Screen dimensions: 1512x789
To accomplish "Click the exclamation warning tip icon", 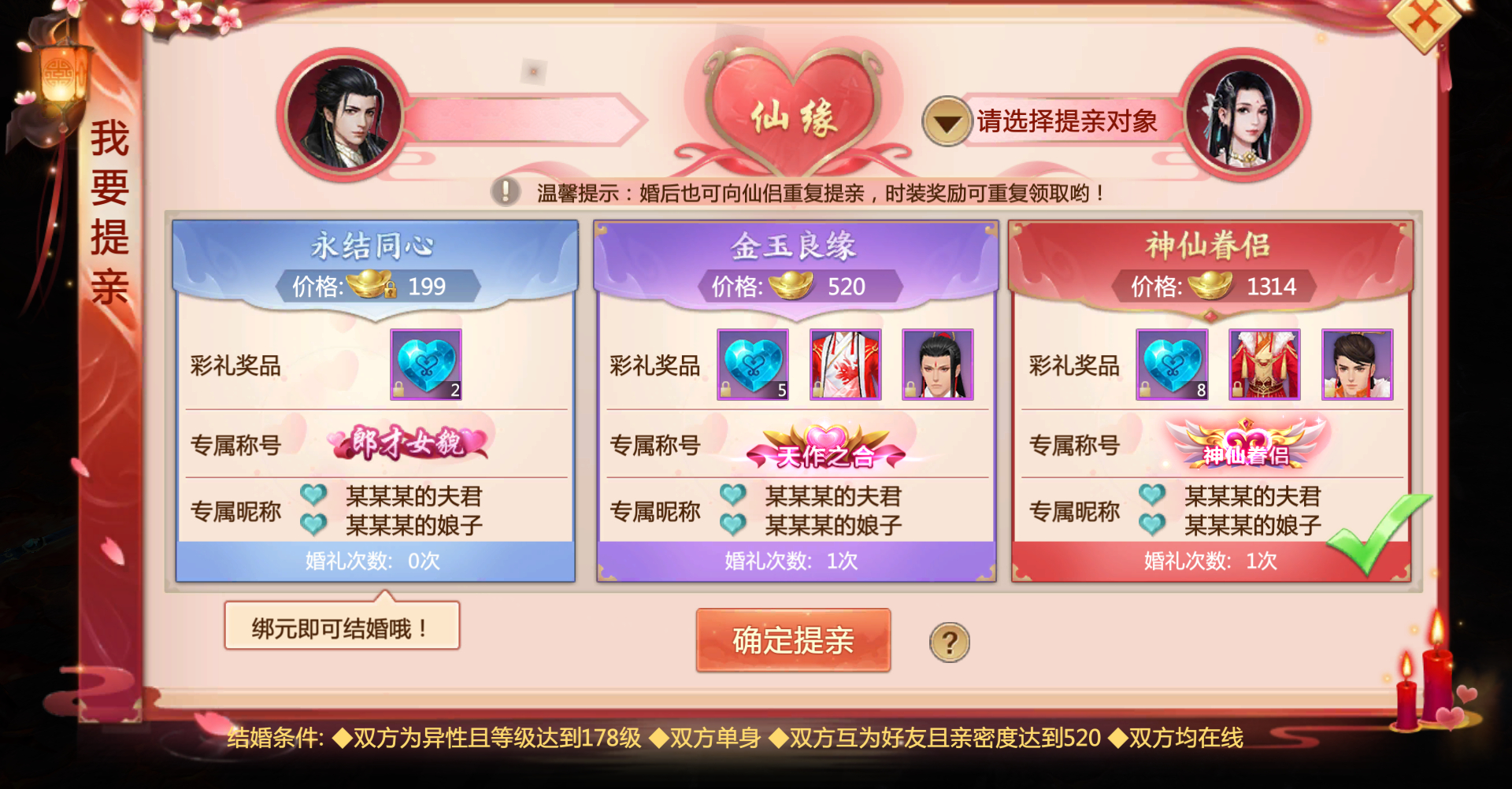I will [x=506, y=191].
